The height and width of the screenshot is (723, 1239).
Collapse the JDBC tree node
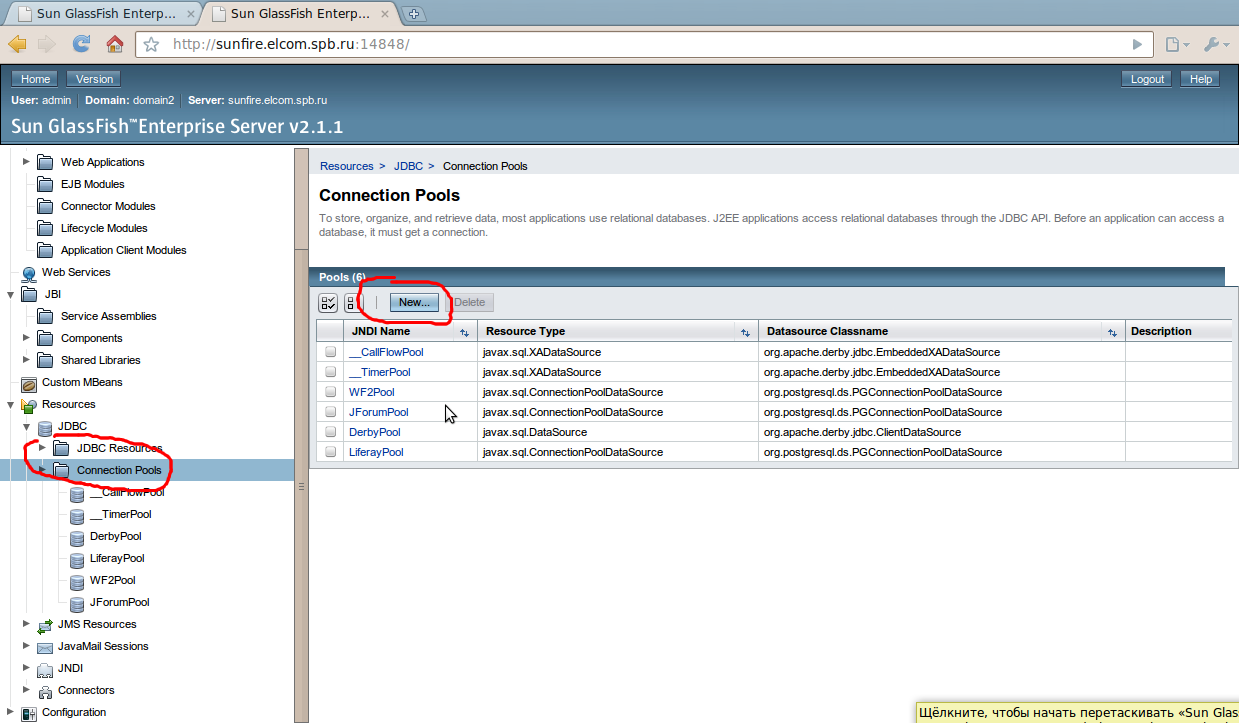click(x=27, y=427)
